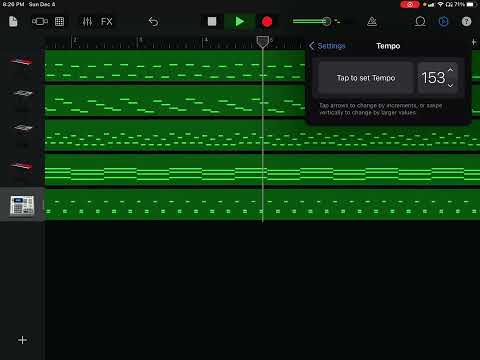Tap the Tempo popover title
This screenshot has width=480, height=360.
coord(388,46)
